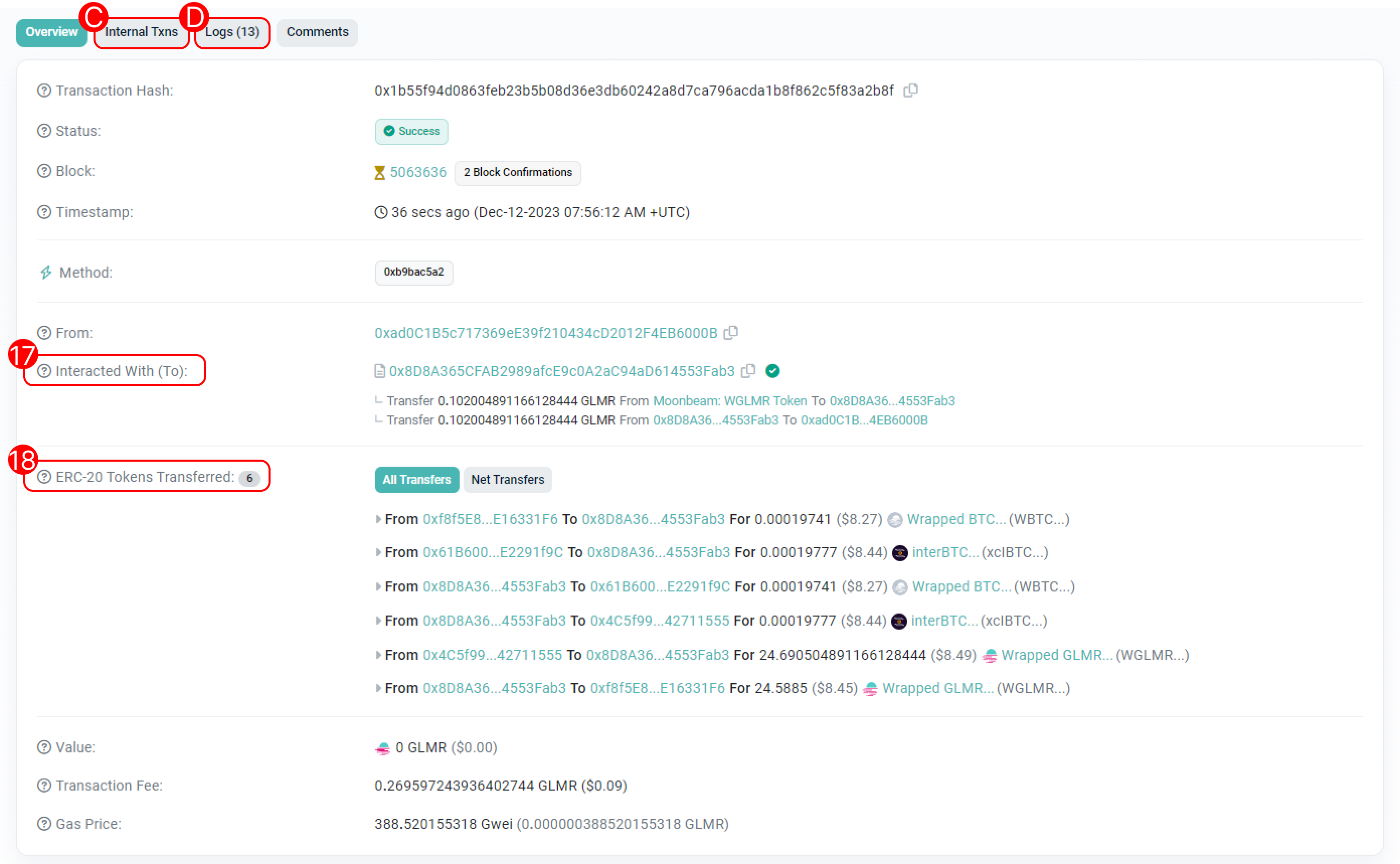
Task: Copy the transaction hash icon
Action: tap(910, 91)
